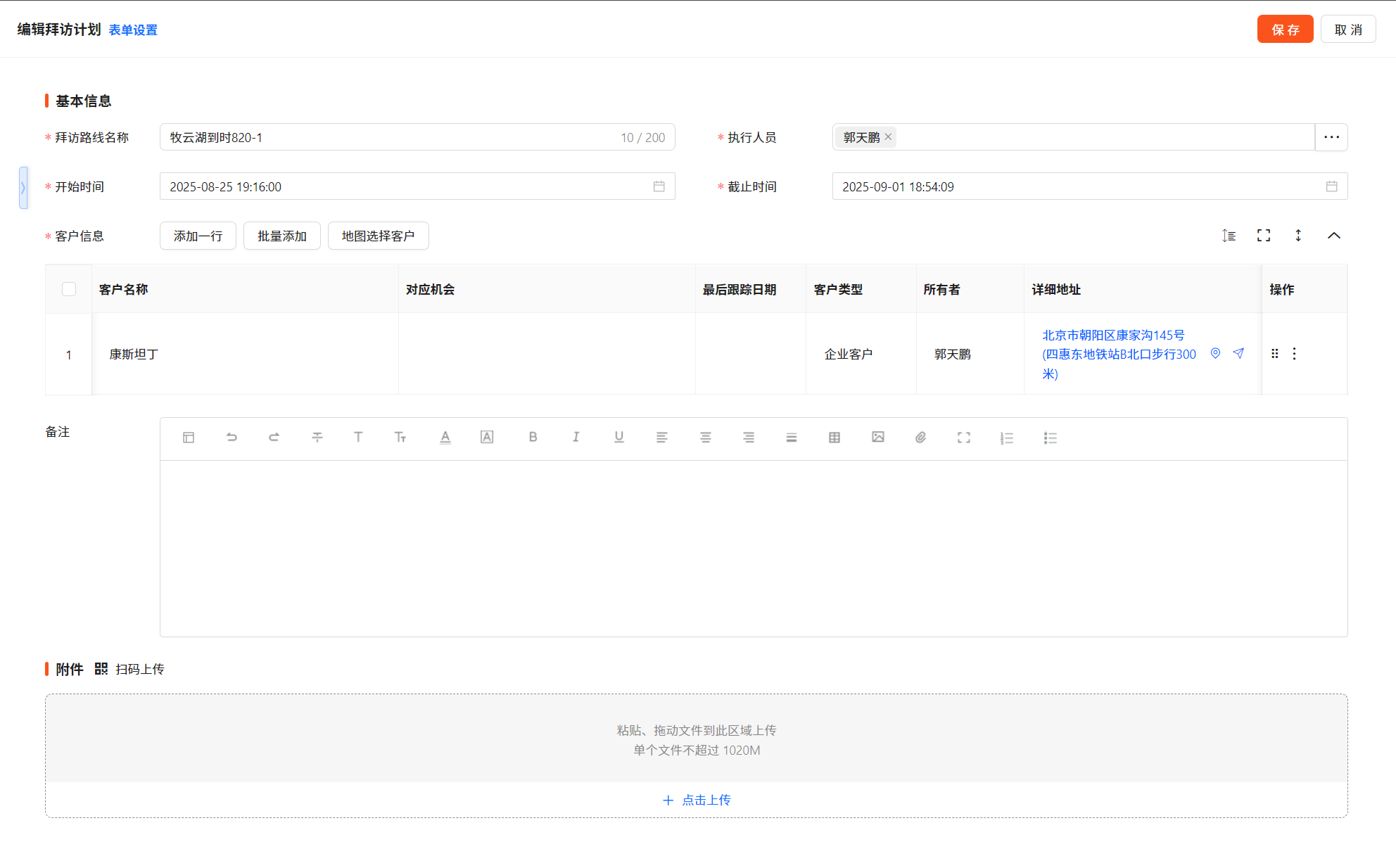Open 表单设置 form settings link
This screenshot has width=1396, height=868.
133,30
